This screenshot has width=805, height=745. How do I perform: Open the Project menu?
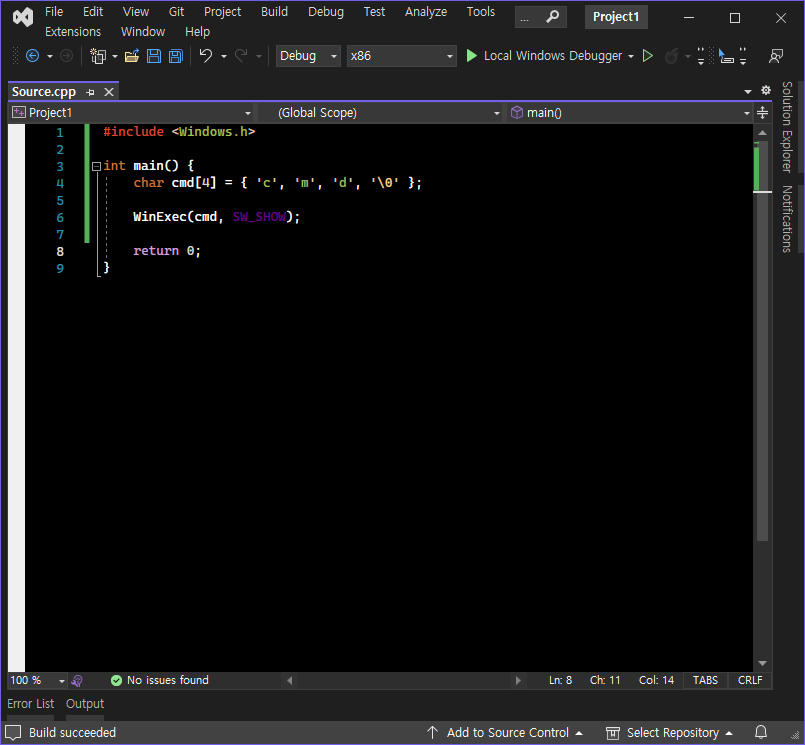[222, 12]
